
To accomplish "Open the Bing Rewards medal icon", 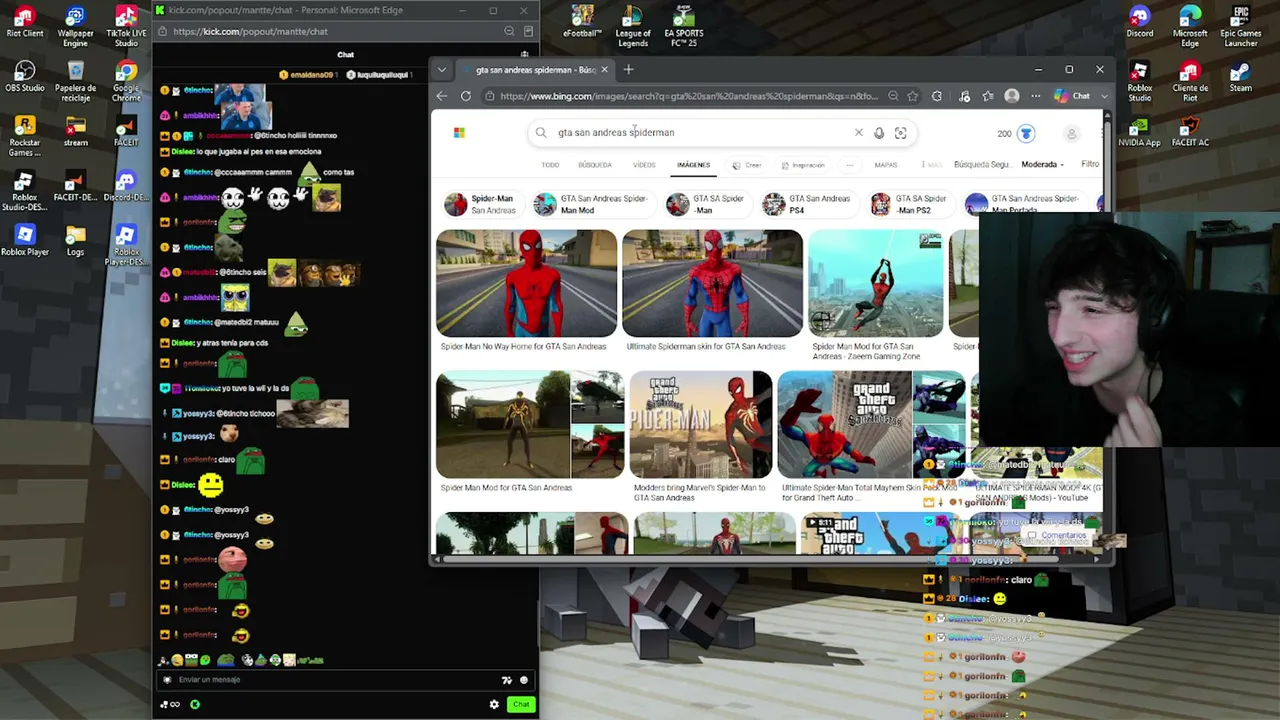I will 1026,133.
